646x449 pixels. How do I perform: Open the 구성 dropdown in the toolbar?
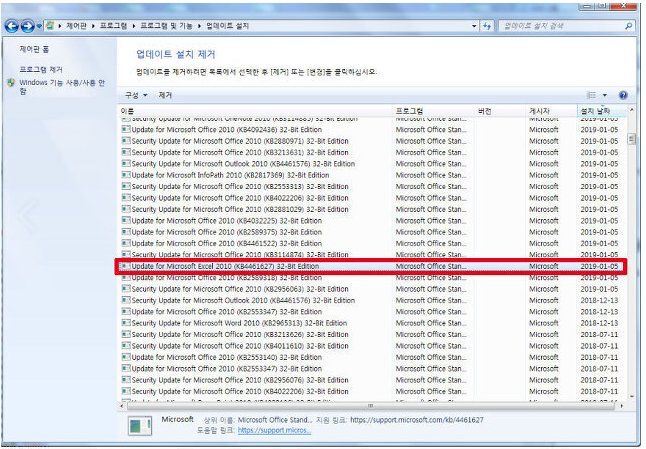pos(136,95)
